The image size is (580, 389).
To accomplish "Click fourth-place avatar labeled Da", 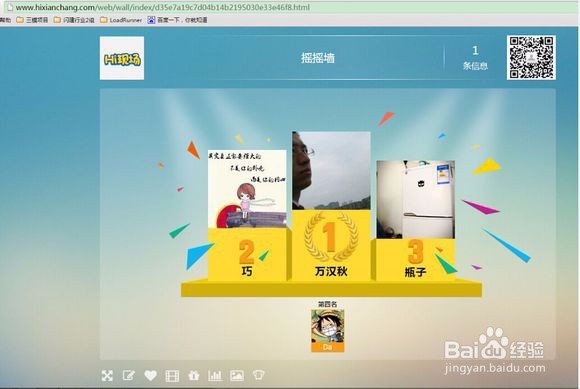I will [327, 331].
